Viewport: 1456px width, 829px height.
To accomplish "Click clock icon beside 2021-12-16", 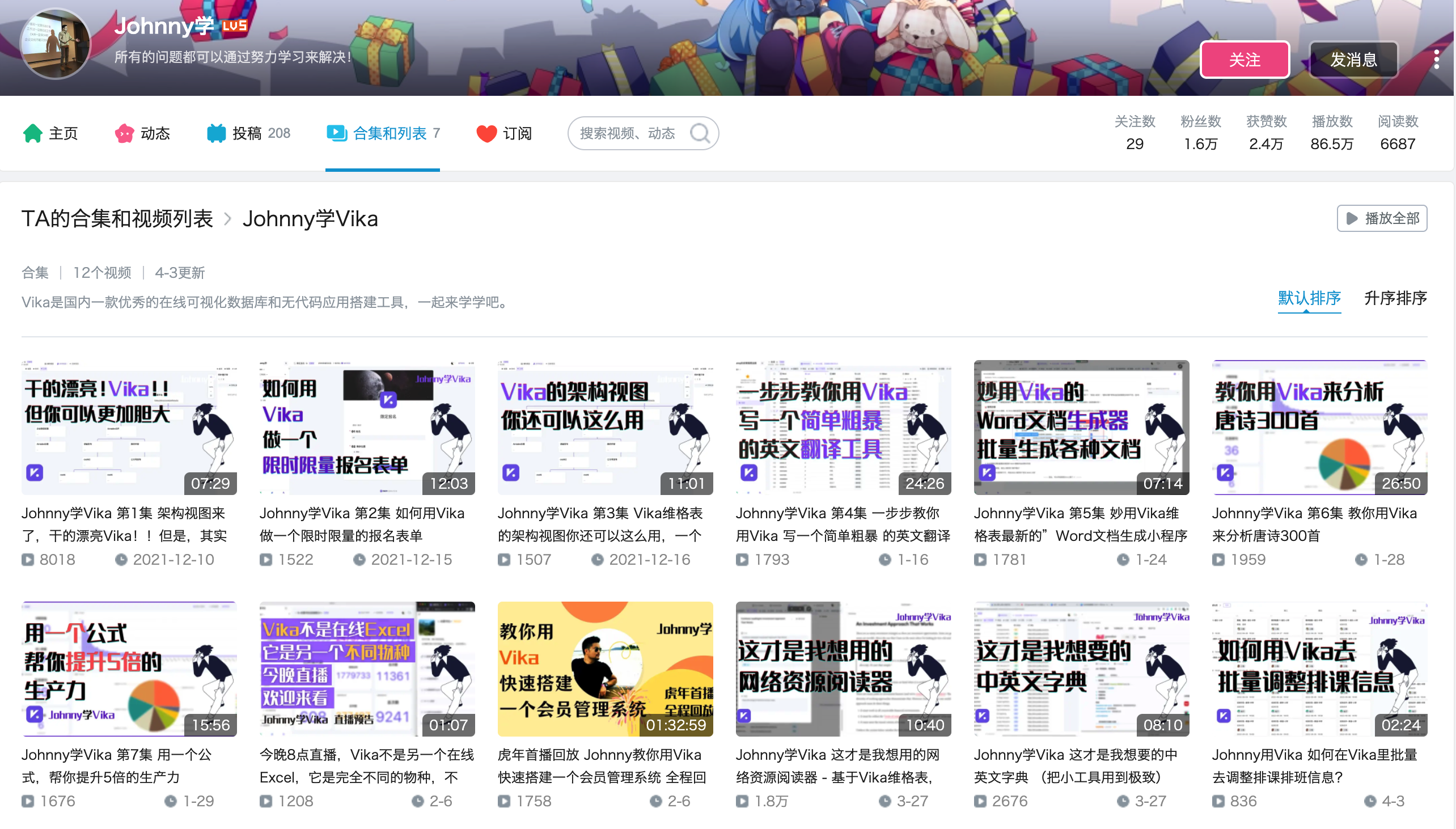I will pyautogui.click(x=597, y=560).
